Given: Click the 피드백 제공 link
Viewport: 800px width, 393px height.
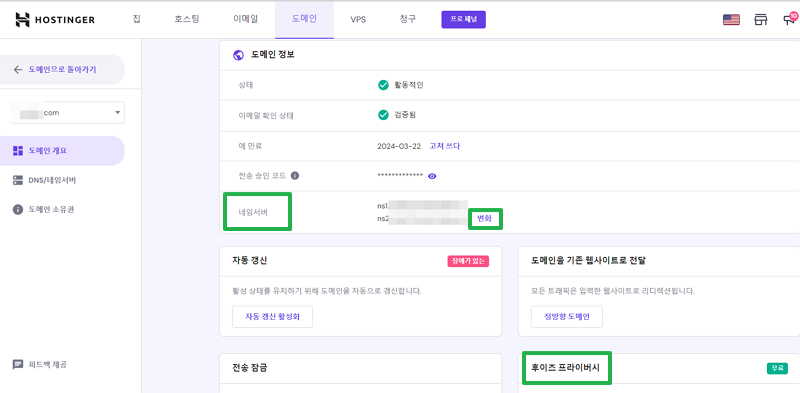Looking at the screenshot, I should pos(47,364).
